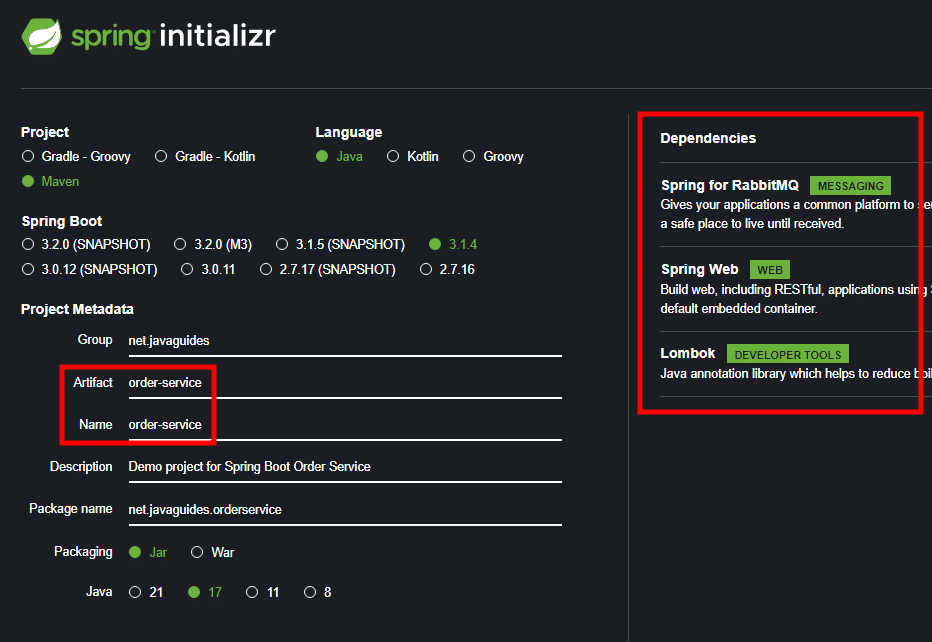Click the DEVELOPER TOOLS category tag

point(788,354)
